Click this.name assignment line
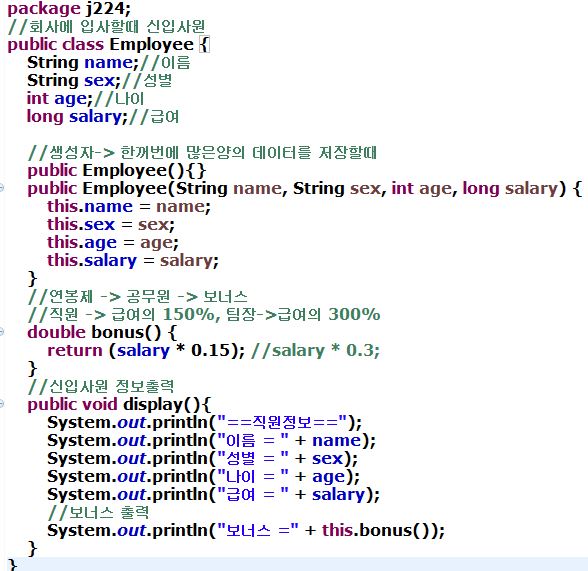 click(129, 207)
